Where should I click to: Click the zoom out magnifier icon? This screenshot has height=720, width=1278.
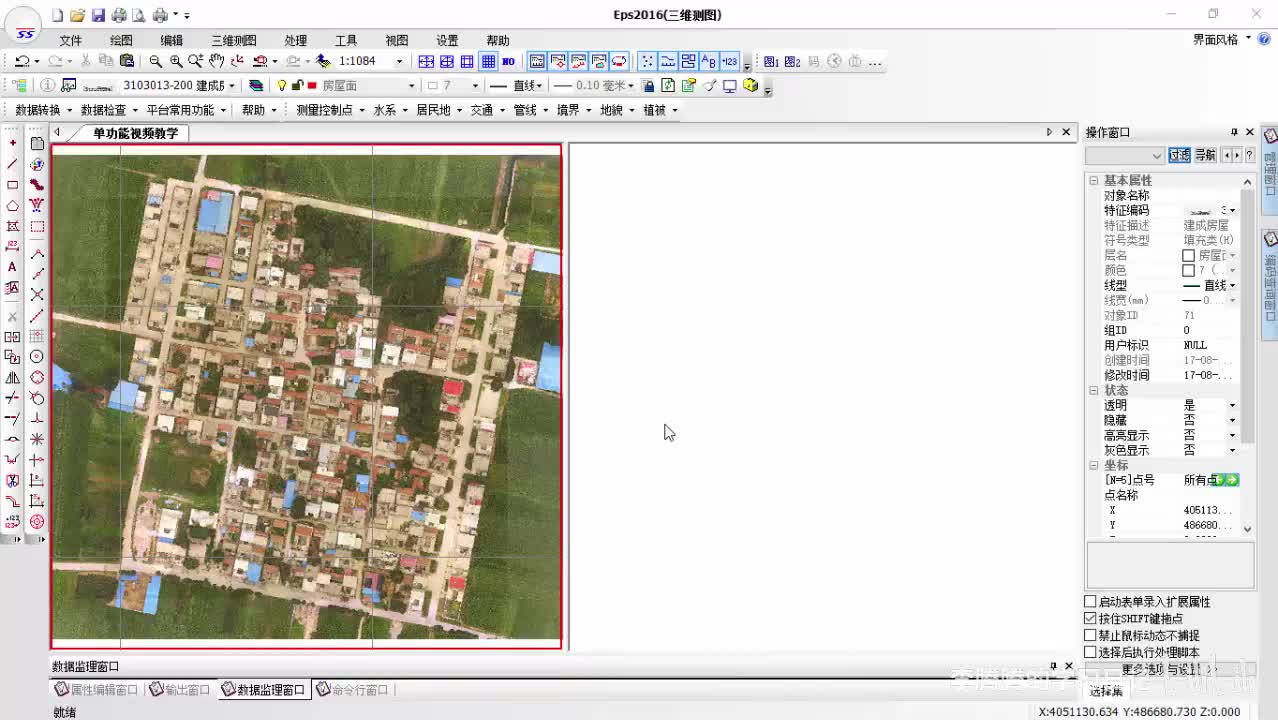point(155,62)
